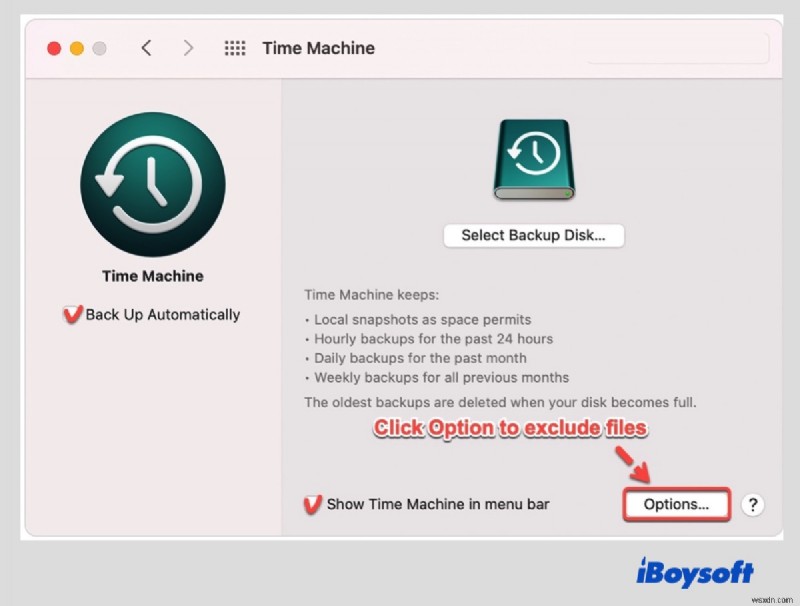Open Show All preferences grid icon
The height and width of the screenshot is (606, 800).
(x=235, y=47)
